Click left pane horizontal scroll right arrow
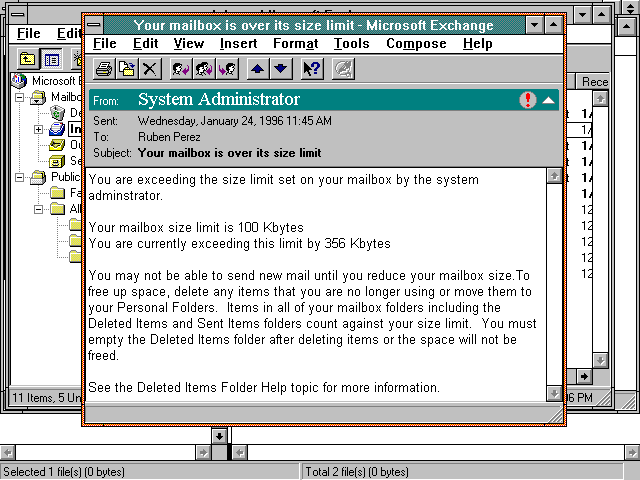The height and width of the screenshot is (480, 640). tap(203, 452)
